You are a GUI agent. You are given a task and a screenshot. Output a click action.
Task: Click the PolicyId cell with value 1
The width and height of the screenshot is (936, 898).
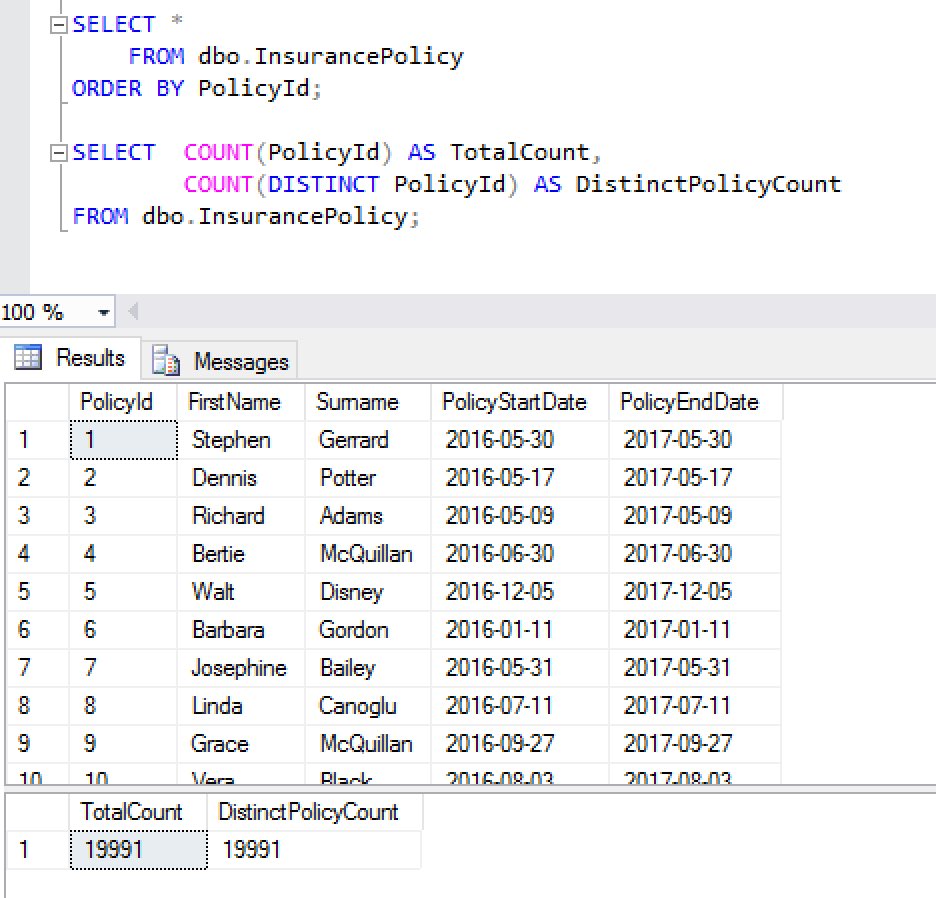coord(124,440)
